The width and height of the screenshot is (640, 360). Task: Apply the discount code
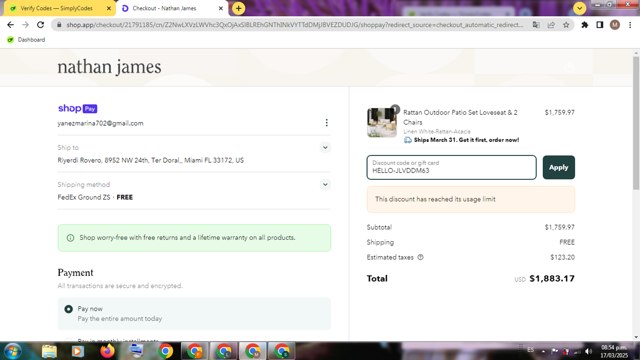[x=558, y=167]
